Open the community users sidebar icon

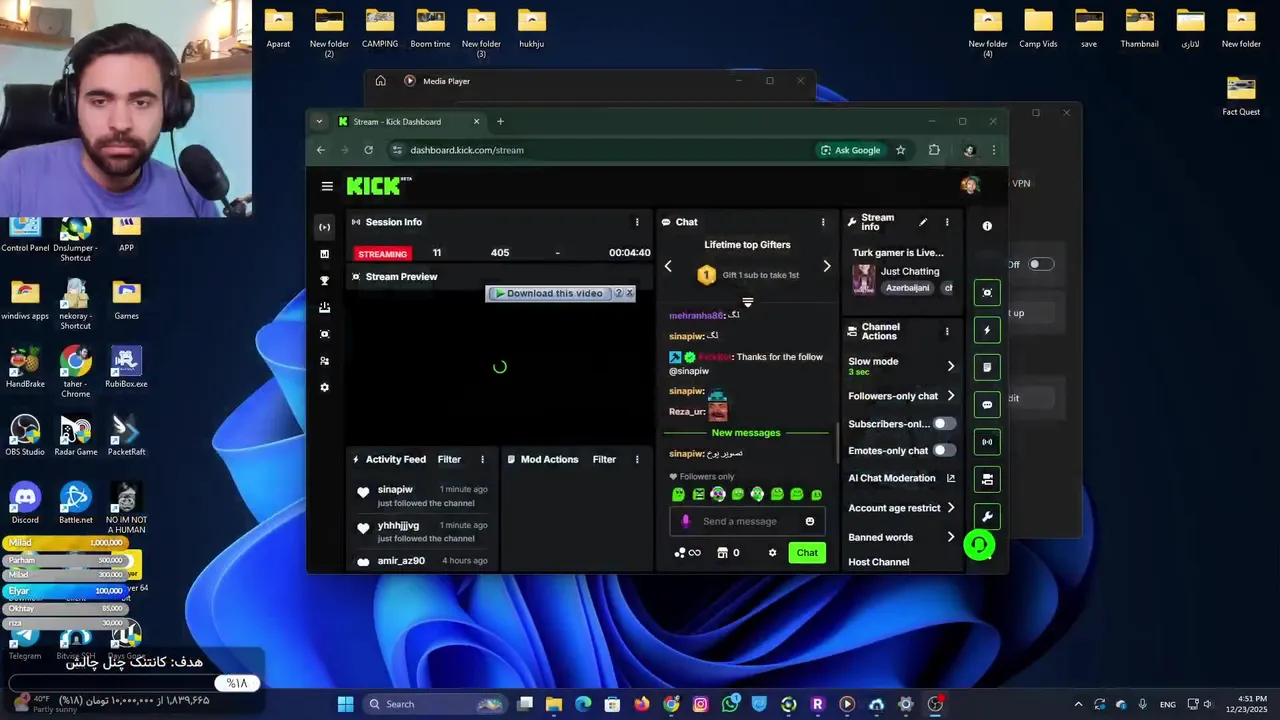coord(324,361)
